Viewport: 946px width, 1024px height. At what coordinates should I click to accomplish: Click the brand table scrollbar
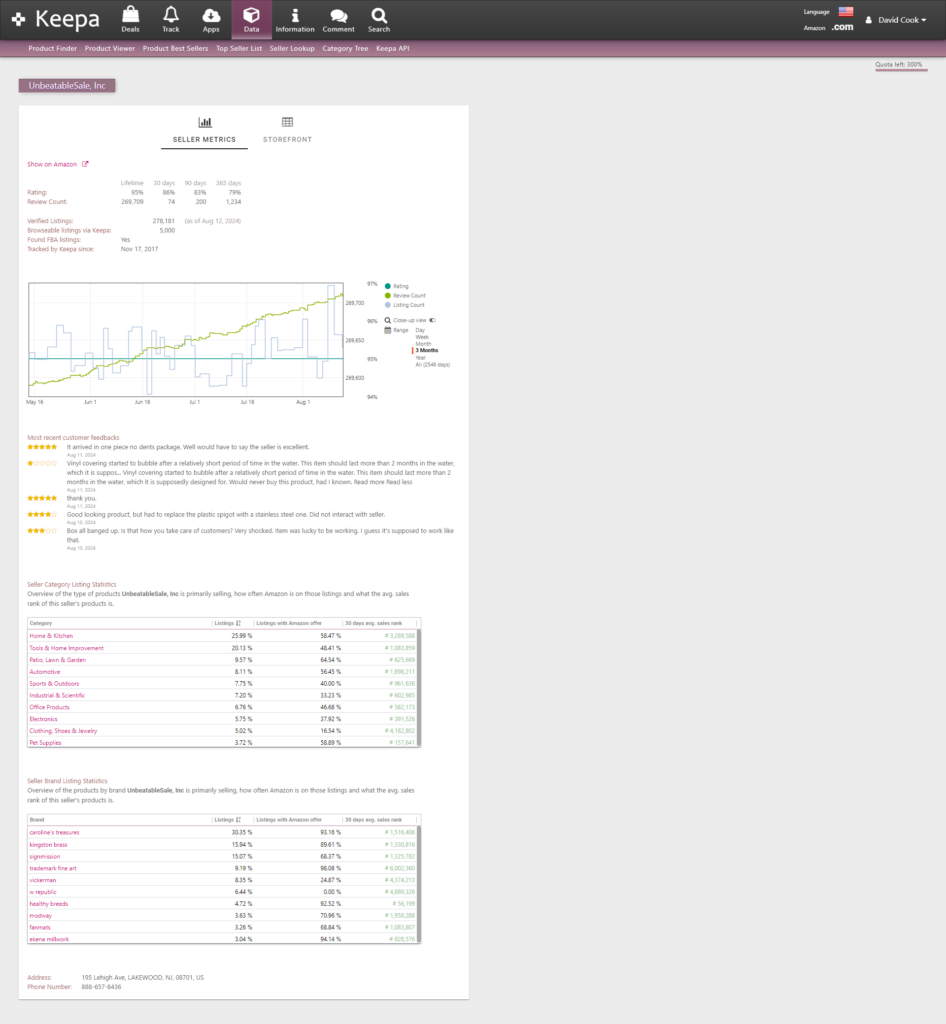[418, 884]
